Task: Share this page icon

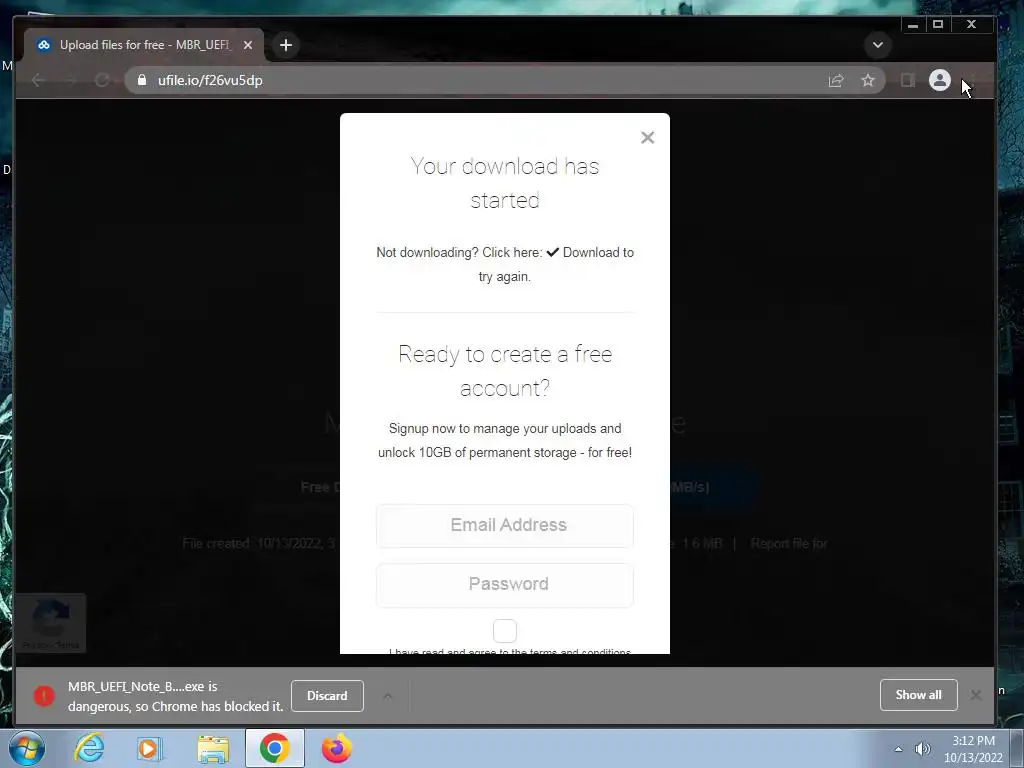Action: [836, 80]
